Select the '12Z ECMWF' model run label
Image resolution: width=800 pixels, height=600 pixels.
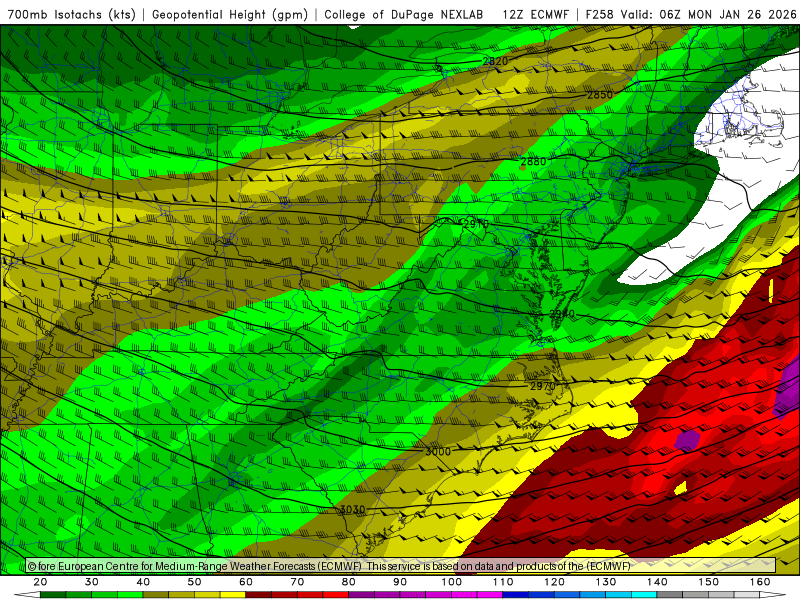535,14
